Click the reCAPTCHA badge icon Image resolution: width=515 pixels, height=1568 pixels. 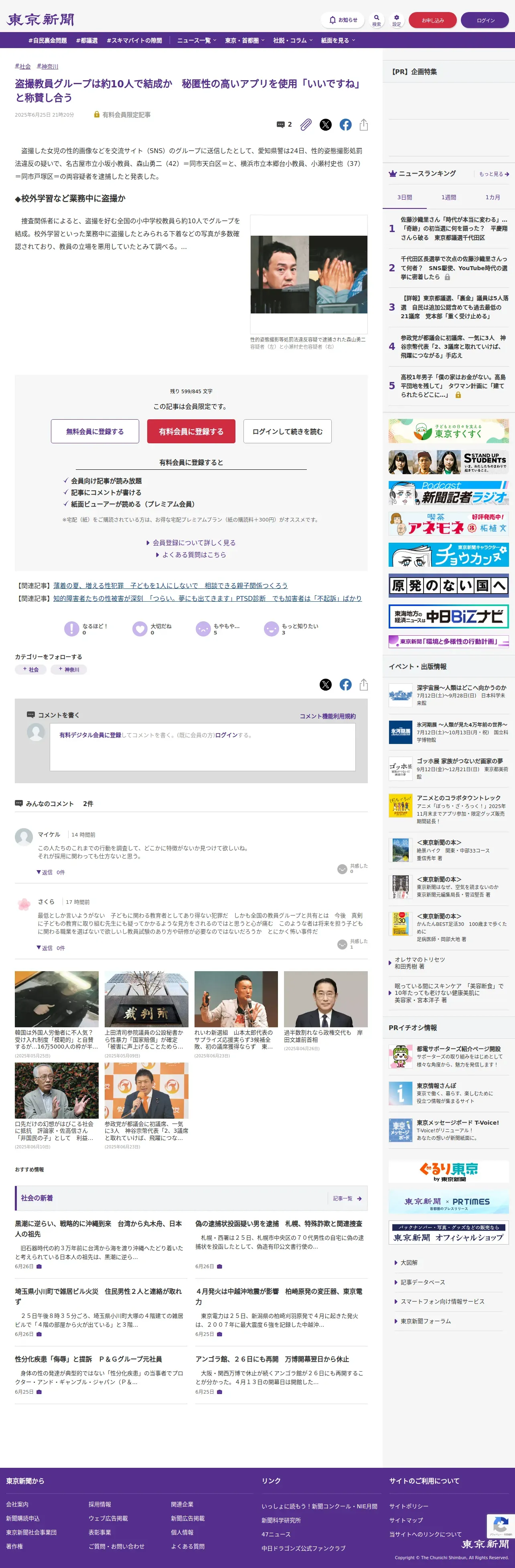(501, 1526)
